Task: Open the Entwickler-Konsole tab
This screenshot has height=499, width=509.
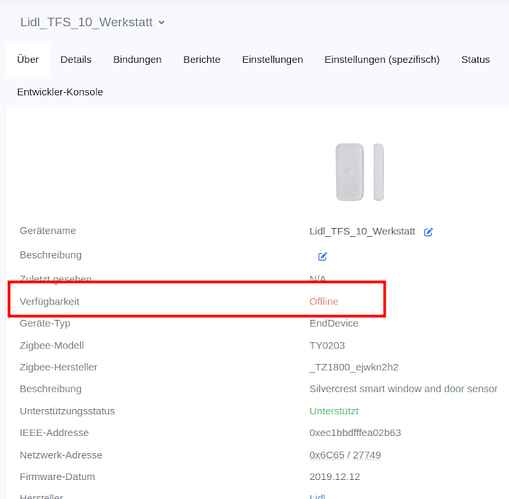Action: 60,92
